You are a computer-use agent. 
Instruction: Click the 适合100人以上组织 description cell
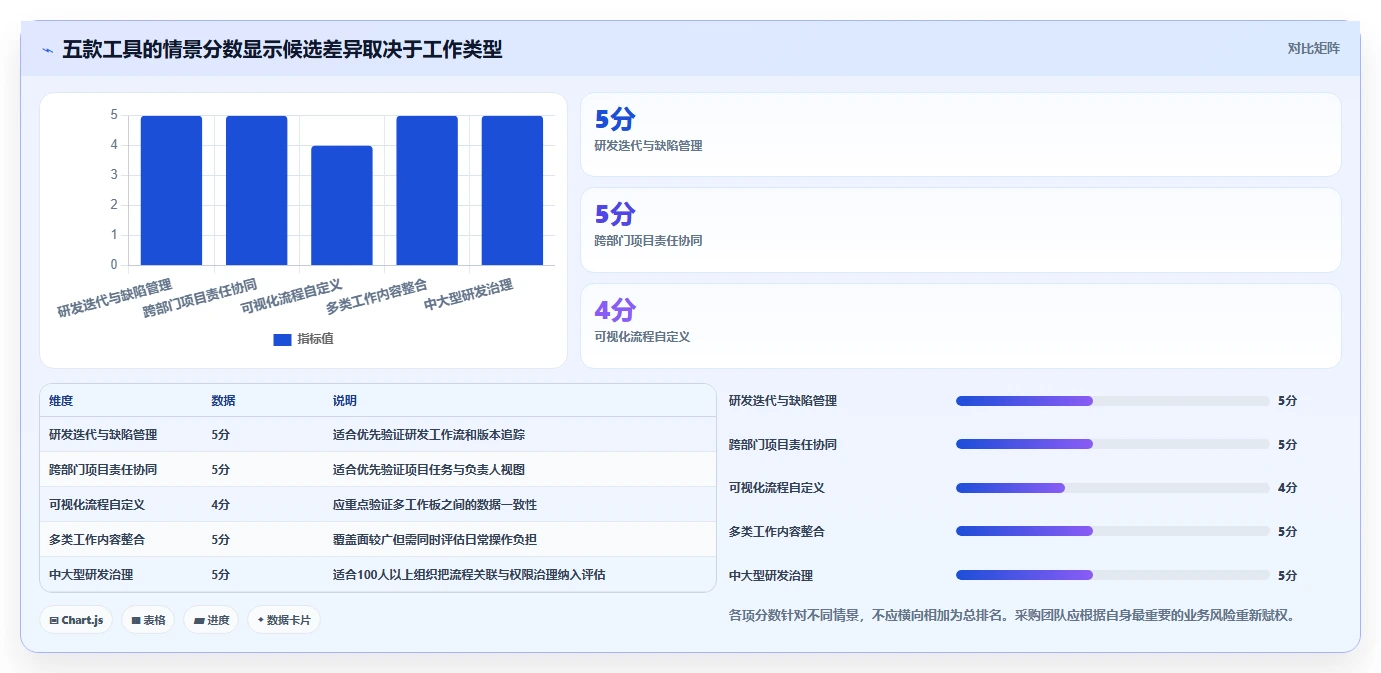pyautogui.click(x=469, y=575)
